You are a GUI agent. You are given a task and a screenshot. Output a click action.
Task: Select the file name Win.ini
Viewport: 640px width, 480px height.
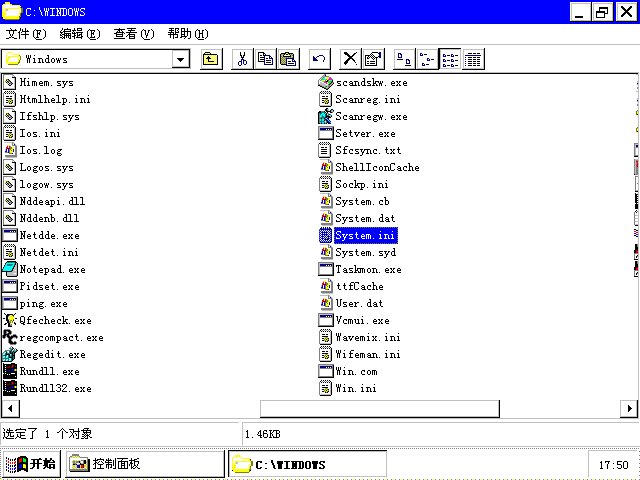tap(356, 388)
